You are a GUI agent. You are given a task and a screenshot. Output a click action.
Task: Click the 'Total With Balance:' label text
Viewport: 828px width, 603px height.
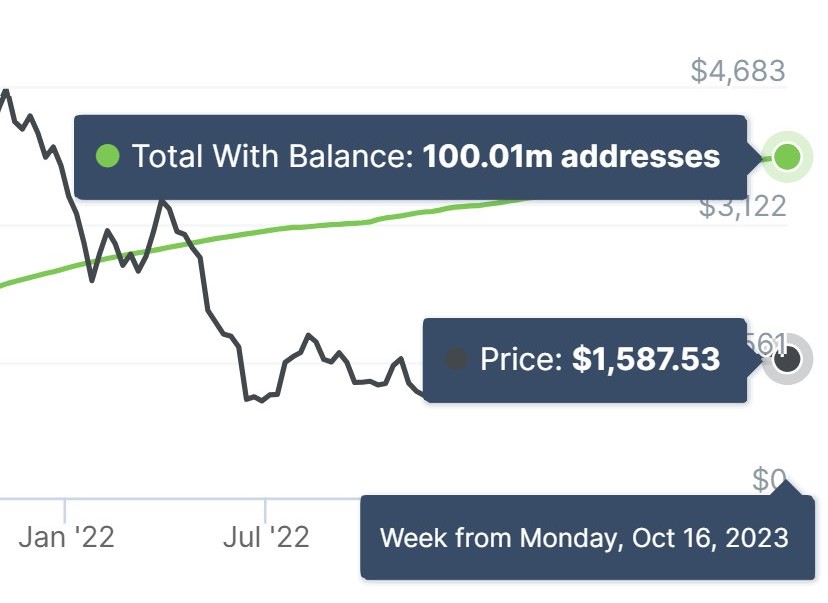[272, 157]
